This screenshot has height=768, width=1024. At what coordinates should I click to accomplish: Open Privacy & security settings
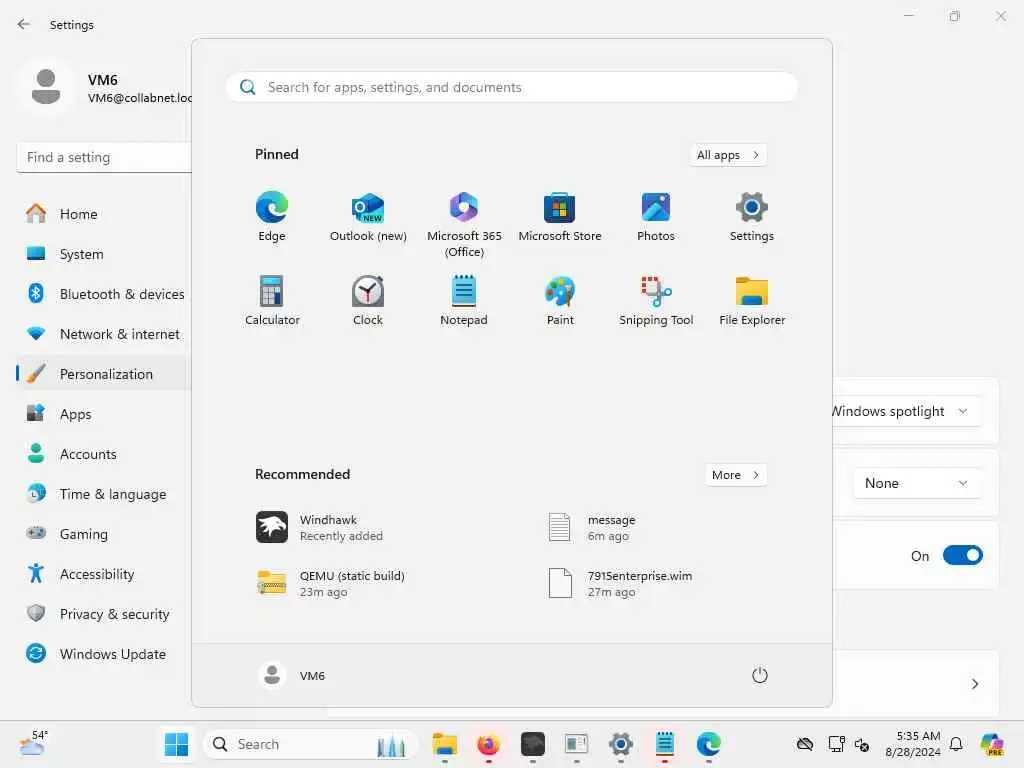tap(103, 614)
